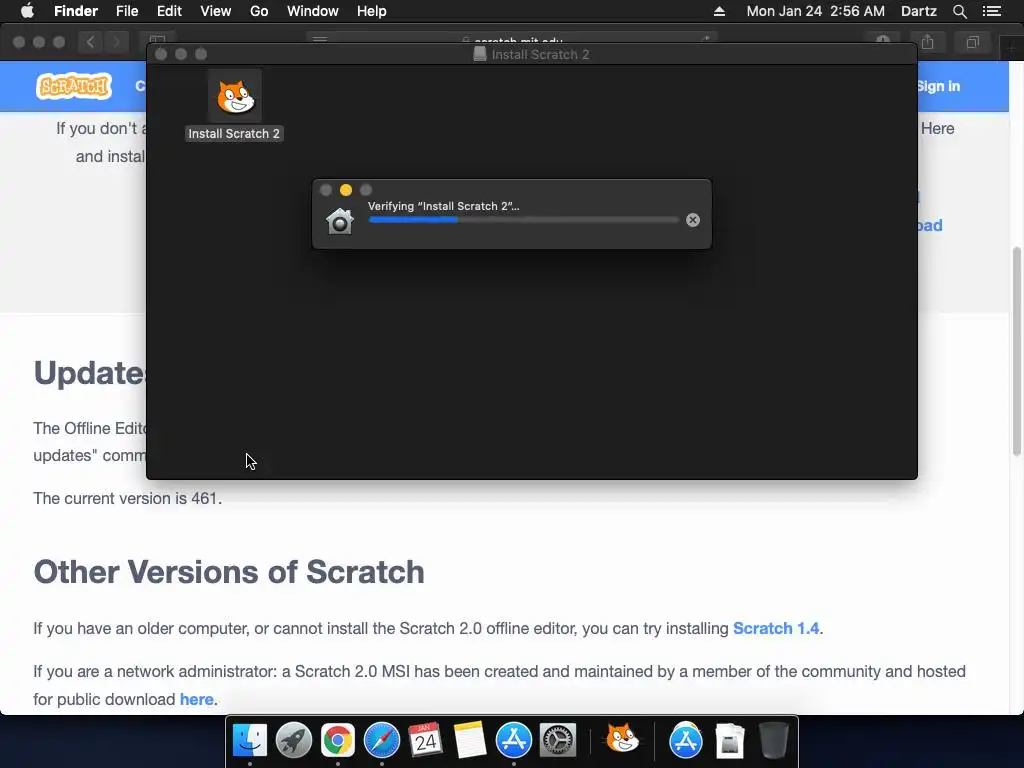Open the Scratch 1.4 link

[776, 628]
